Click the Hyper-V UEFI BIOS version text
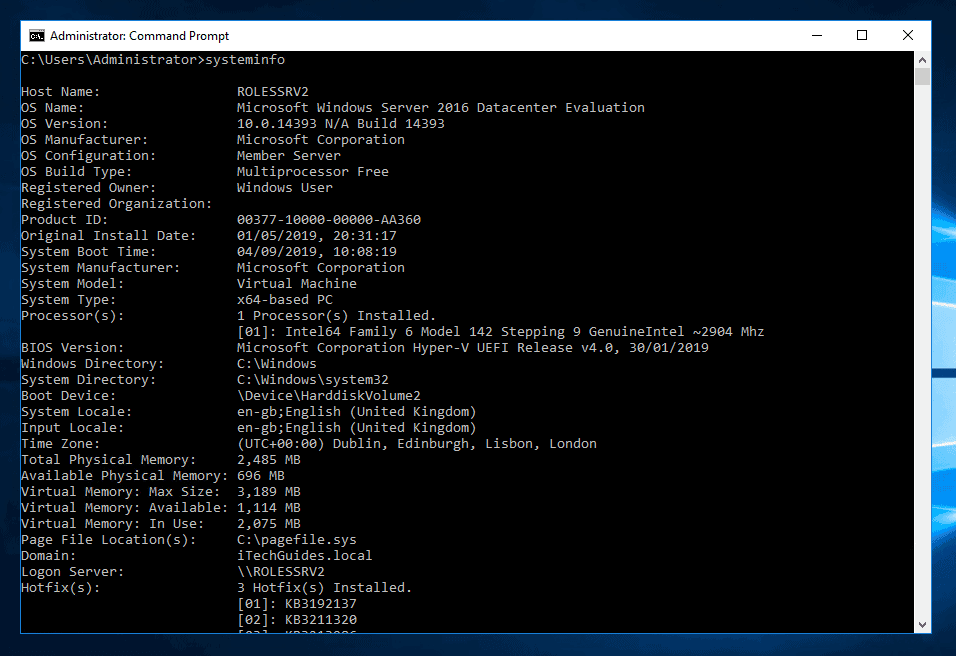 tap(473, 348)
